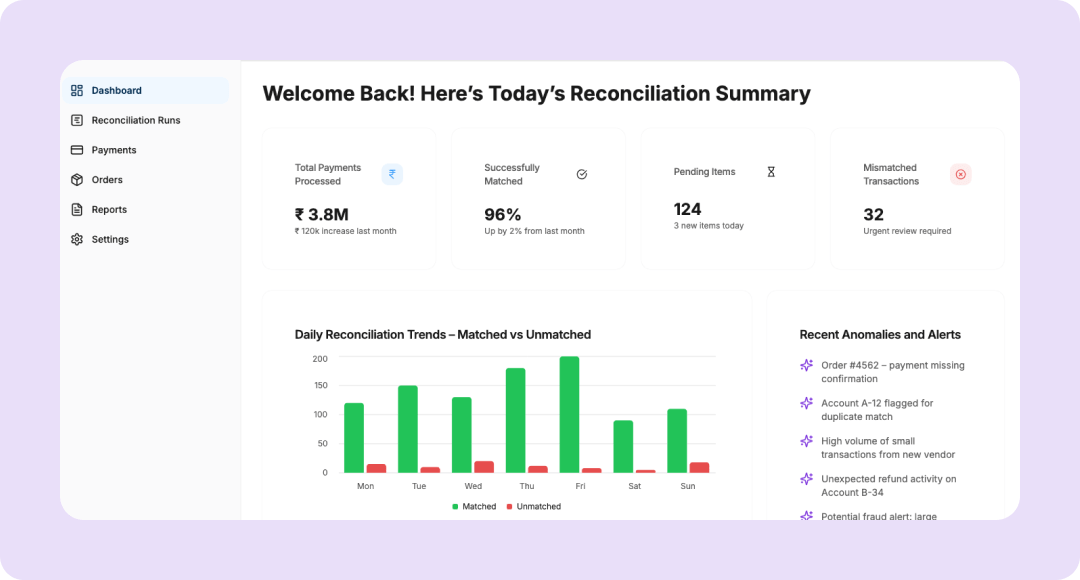Viewport: 1080px width, 580px height.
Task: Click the Orders box icon
Action: [77, 180]
